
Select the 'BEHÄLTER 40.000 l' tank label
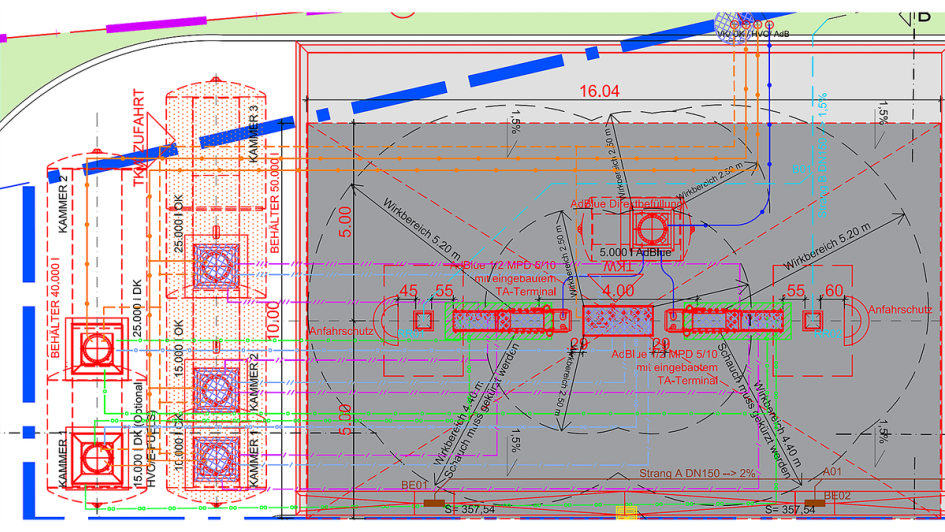coord(55,308)
